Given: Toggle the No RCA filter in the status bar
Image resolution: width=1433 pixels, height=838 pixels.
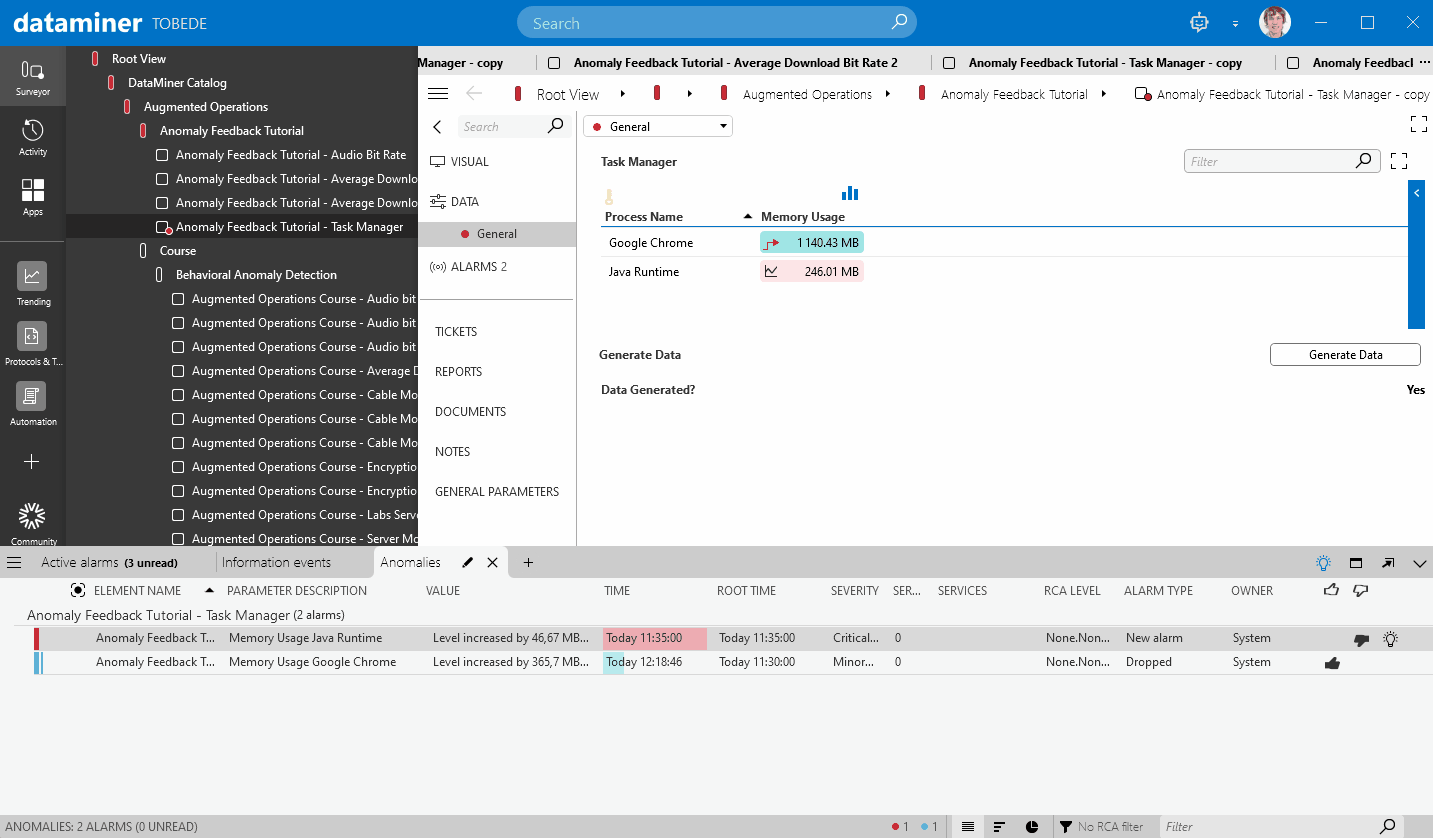Looking at the screenshot, I should tap(1106, 826).
